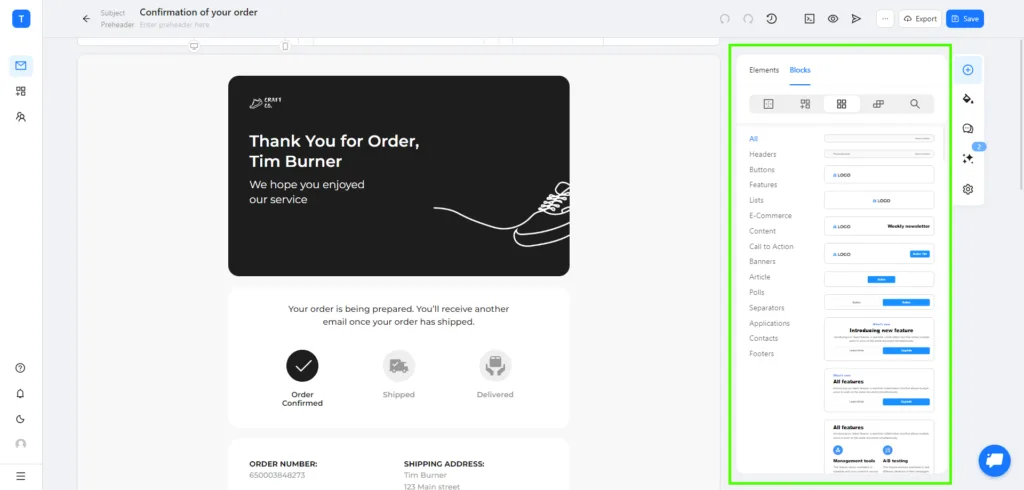The image size is (1024, 490).
Task: Open the three-dots more options menu
Action: pos(885,19)
